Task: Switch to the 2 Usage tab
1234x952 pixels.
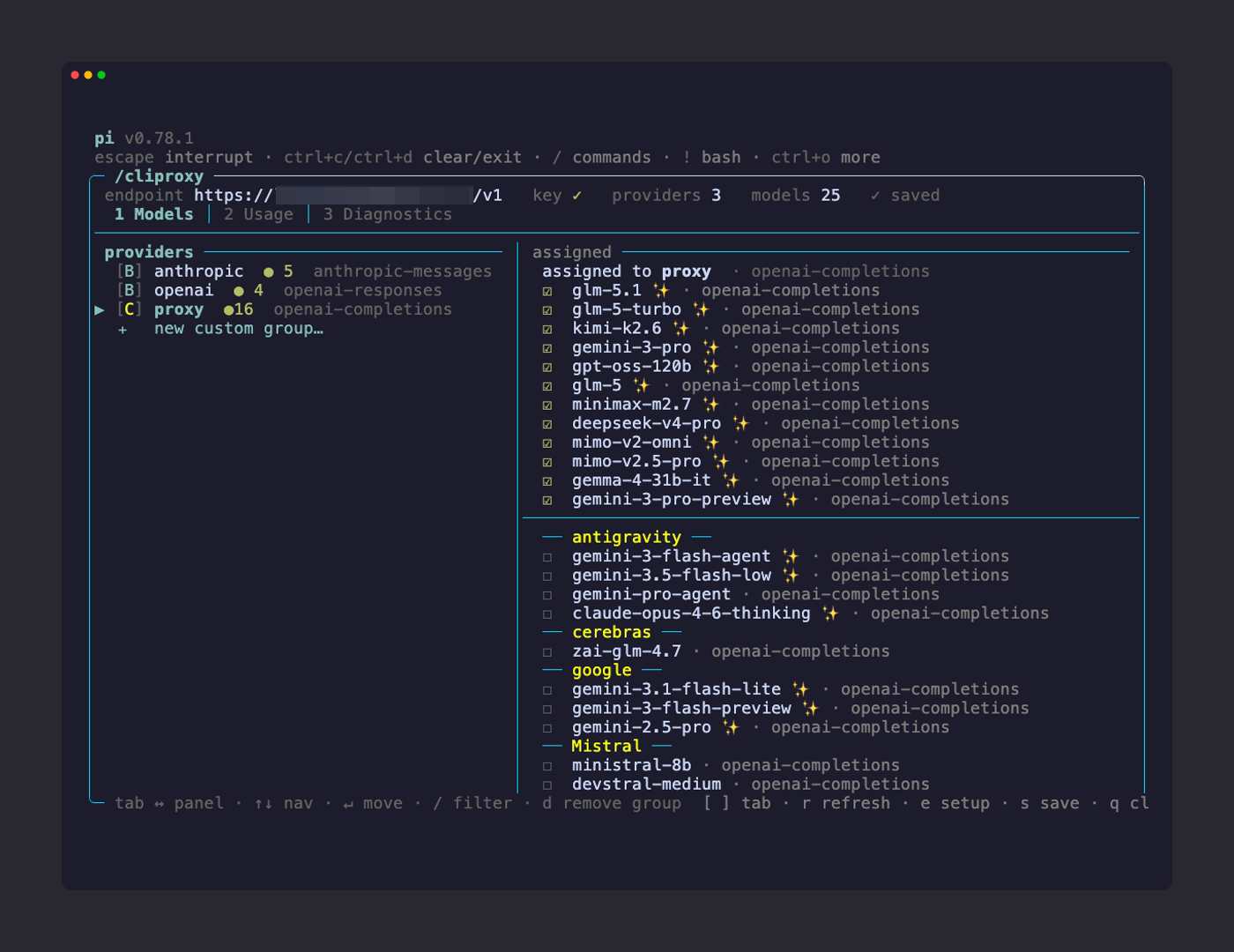Action: pos(258,214)
